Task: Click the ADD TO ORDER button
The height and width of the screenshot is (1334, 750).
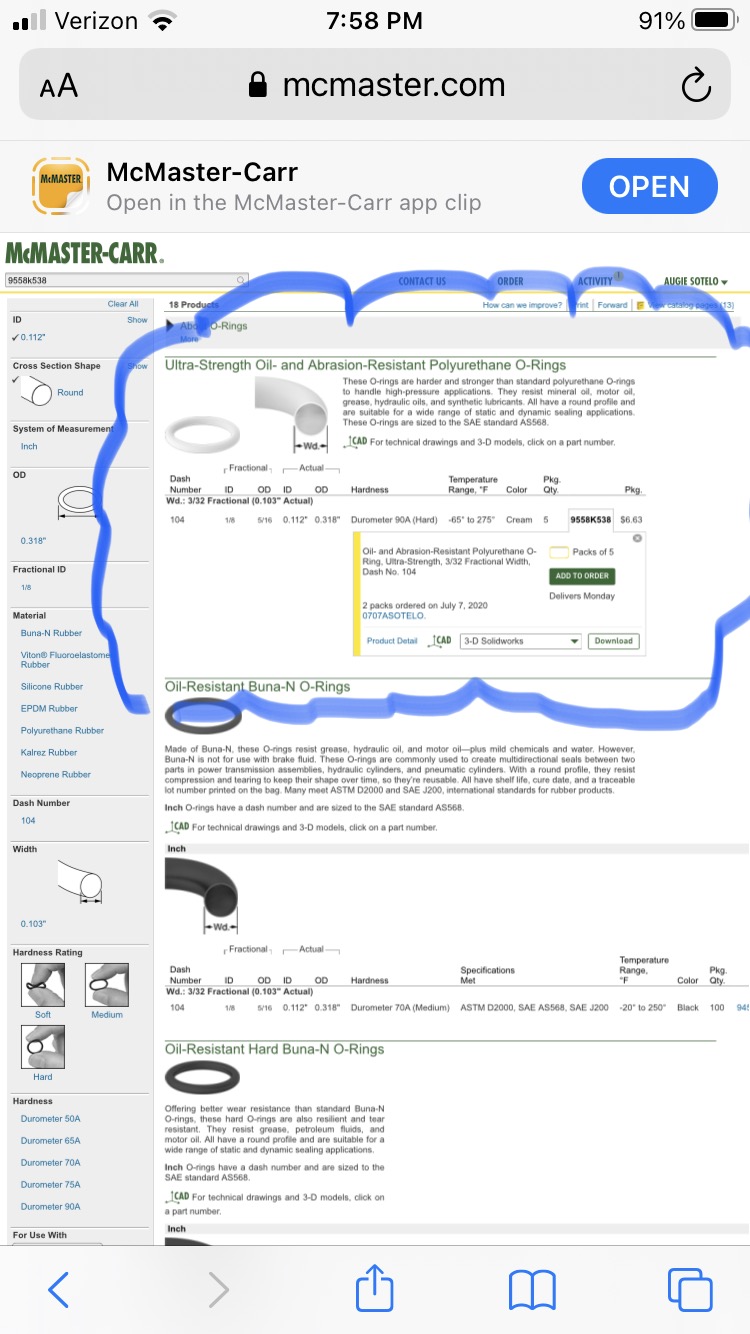Action: point(583,576)
